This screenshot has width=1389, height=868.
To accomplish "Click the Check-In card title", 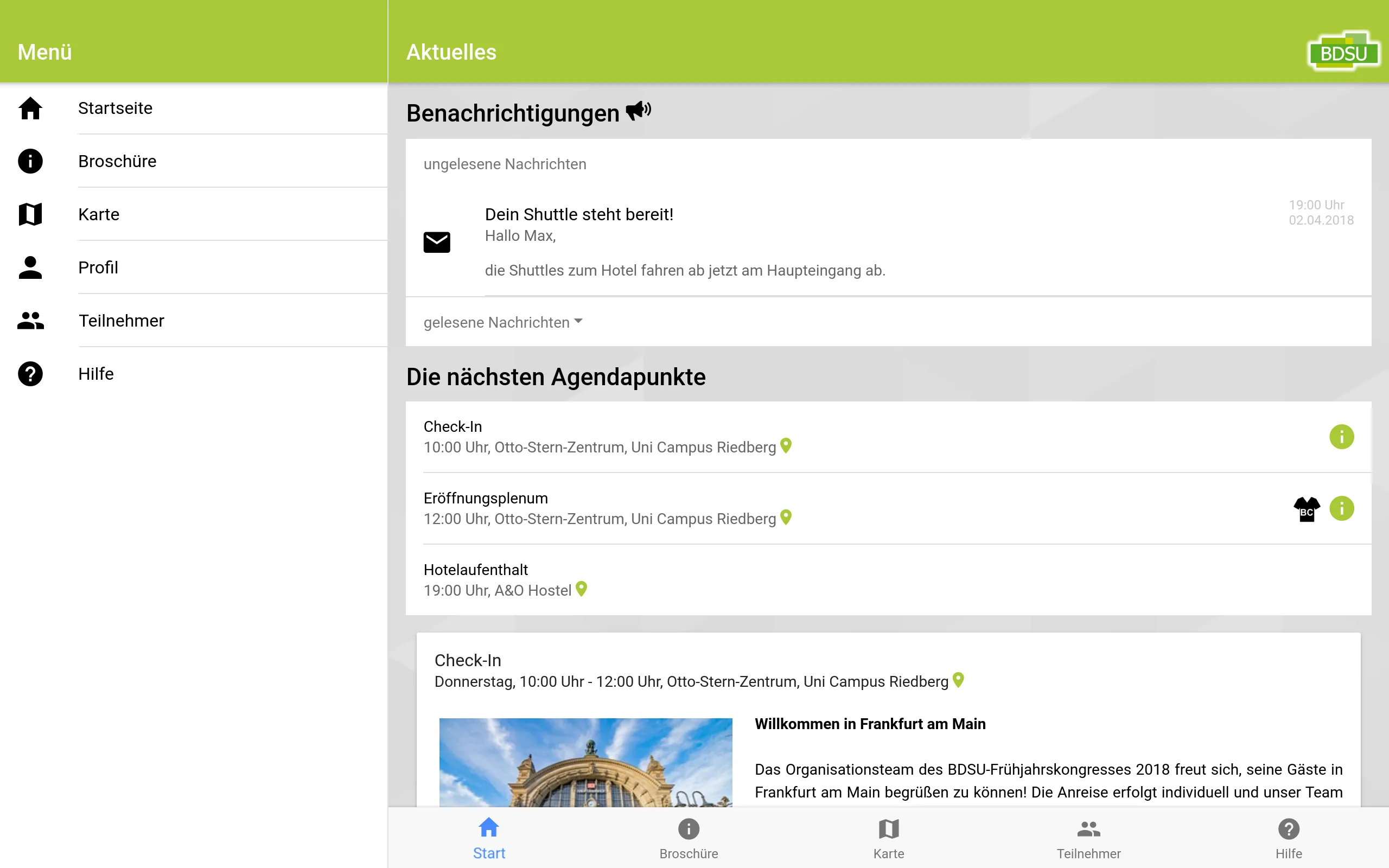I will pos(468,660).
